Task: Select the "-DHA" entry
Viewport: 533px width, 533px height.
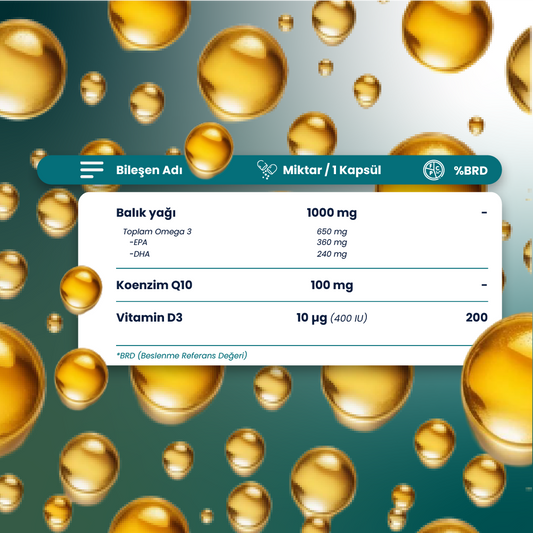Action: click(x=139, y=254)
